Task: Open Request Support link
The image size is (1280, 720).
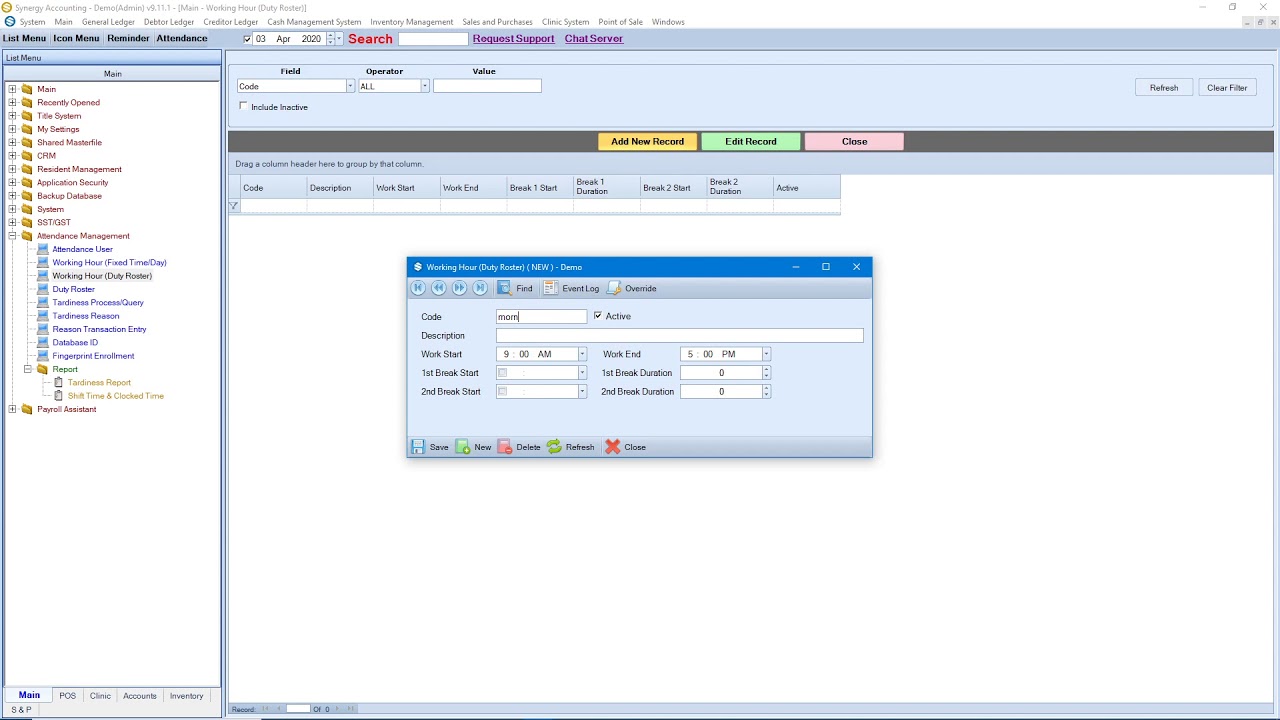Action: click(513, 39)
